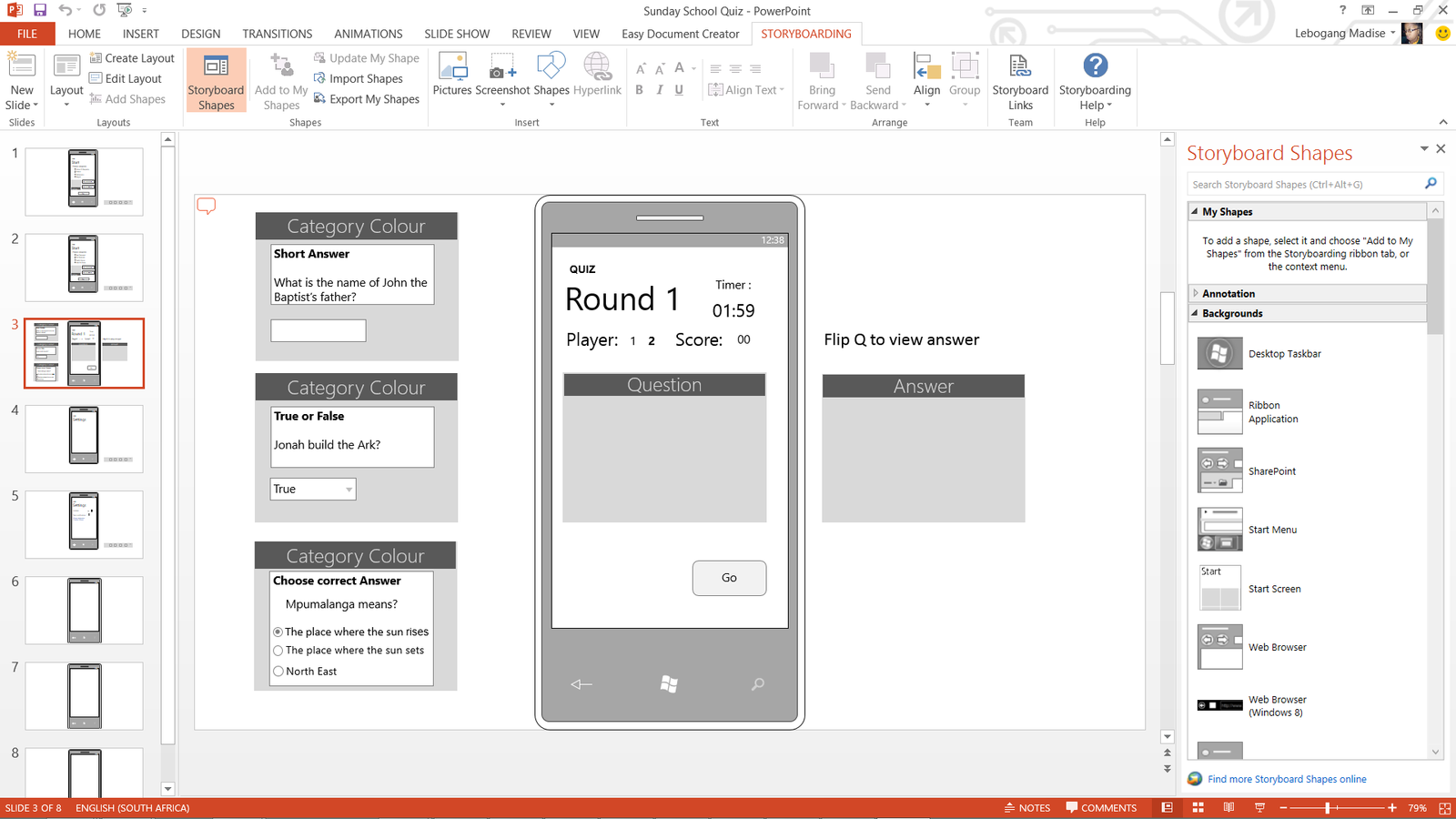Screen dimensions: 1456x819
Task: Select slide 4 thumbnail in slide panel
Action: pos(84,438)
